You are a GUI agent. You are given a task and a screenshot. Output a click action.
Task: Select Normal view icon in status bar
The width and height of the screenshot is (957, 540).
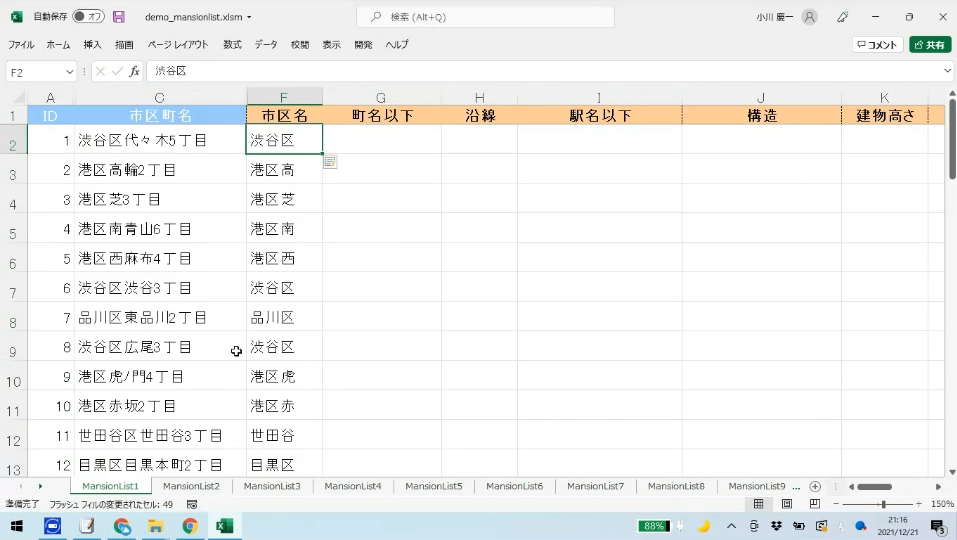click(x=759, y=504)
